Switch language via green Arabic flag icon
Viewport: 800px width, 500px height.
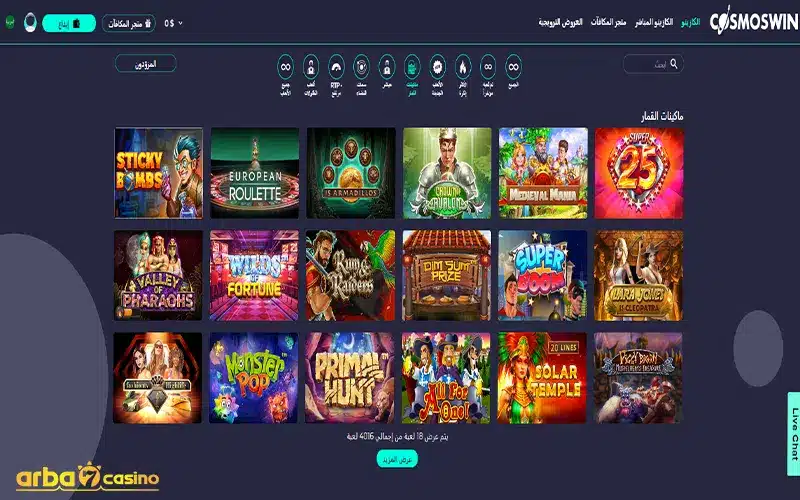point(10,22)
